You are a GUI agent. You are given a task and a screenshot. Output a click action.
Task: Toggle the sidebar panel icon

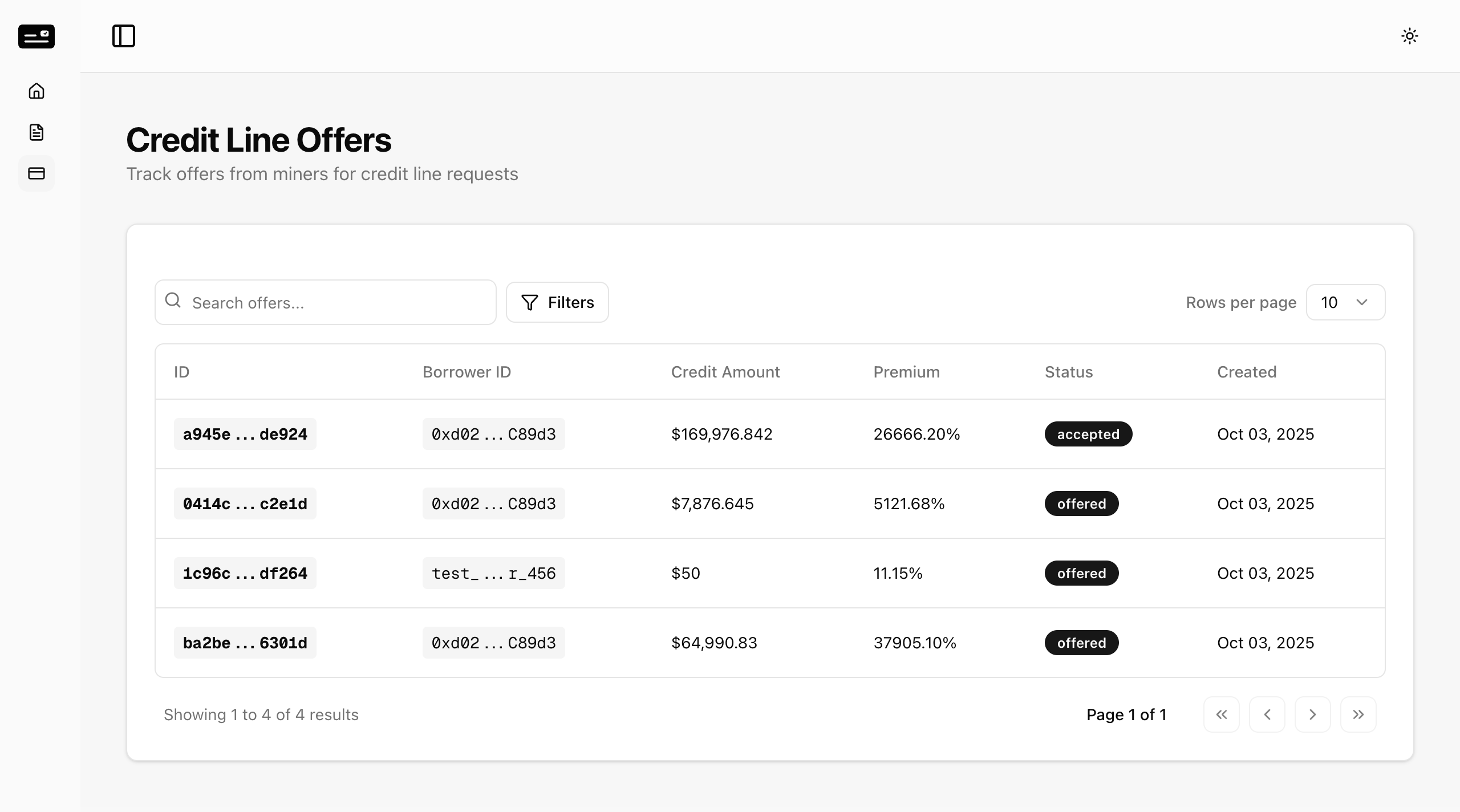pyautogui.click(x=124, y=36)
